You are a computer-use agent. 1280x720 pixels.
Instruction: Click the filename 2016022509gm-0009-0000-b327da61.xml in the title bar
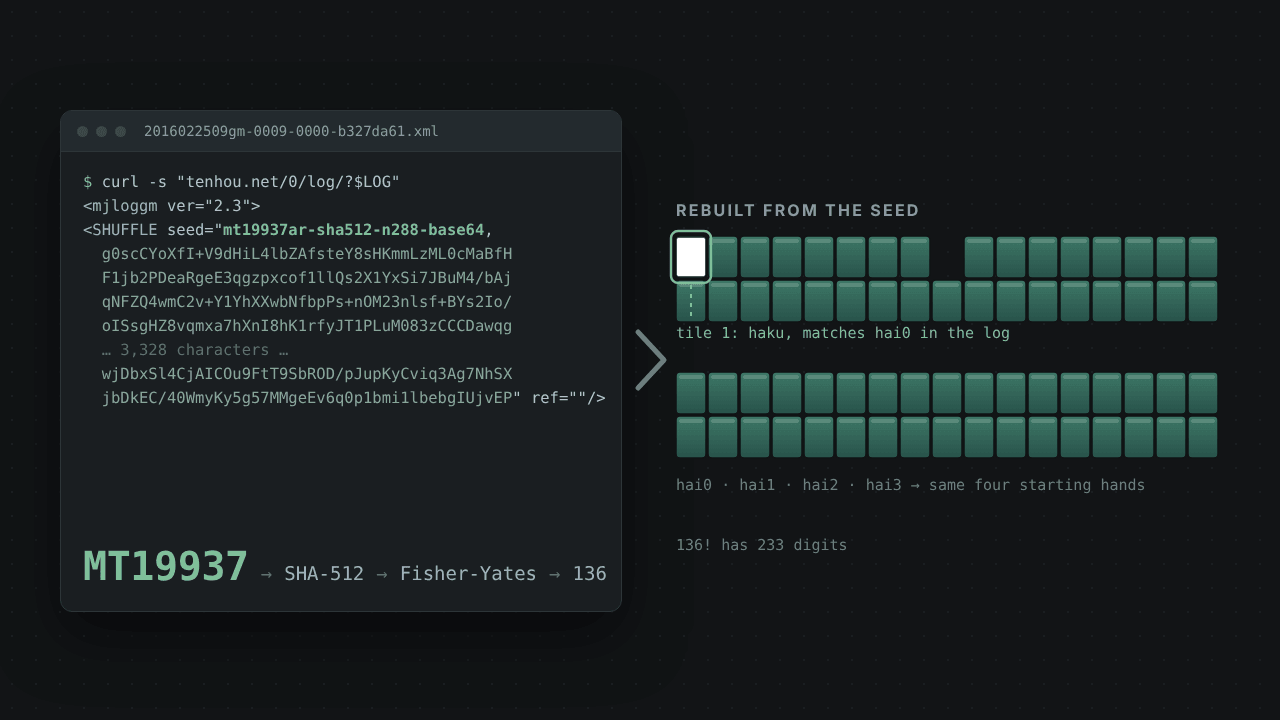291,131
